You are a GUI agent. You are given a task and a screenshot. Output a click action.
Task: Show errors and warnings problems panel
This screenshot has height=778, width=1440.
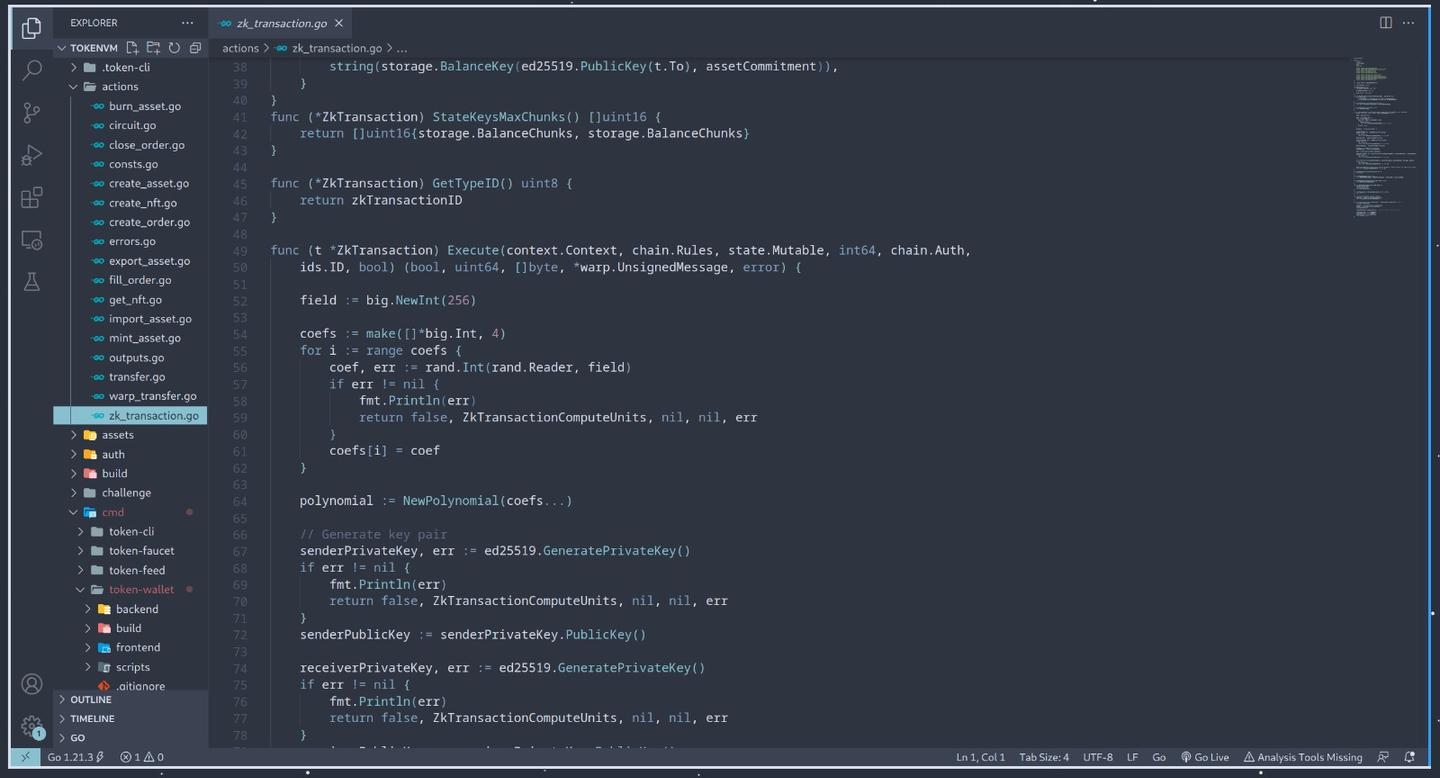click(142, 757)
